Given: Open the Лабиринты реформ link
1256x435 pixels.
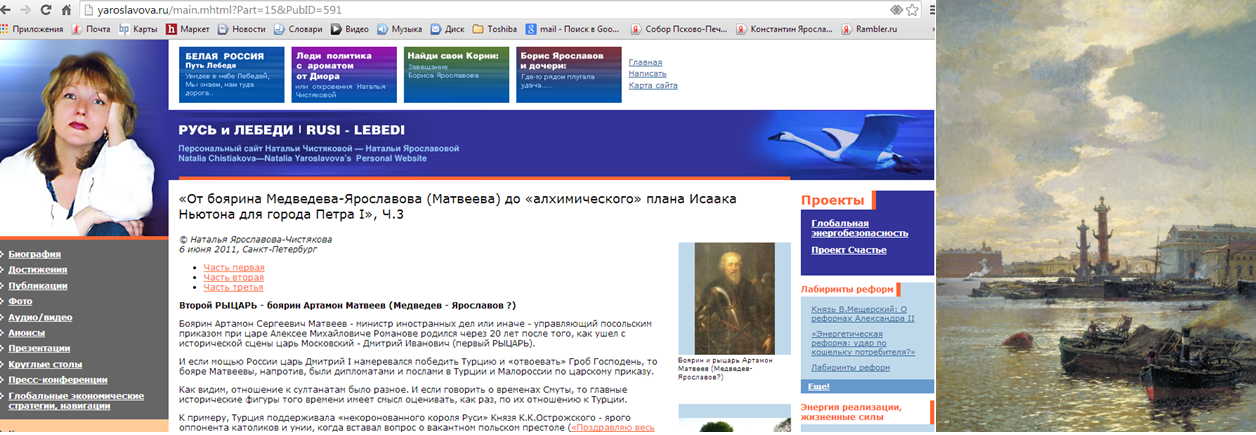Looking at the screenshot, I should [x=851, y=367].
